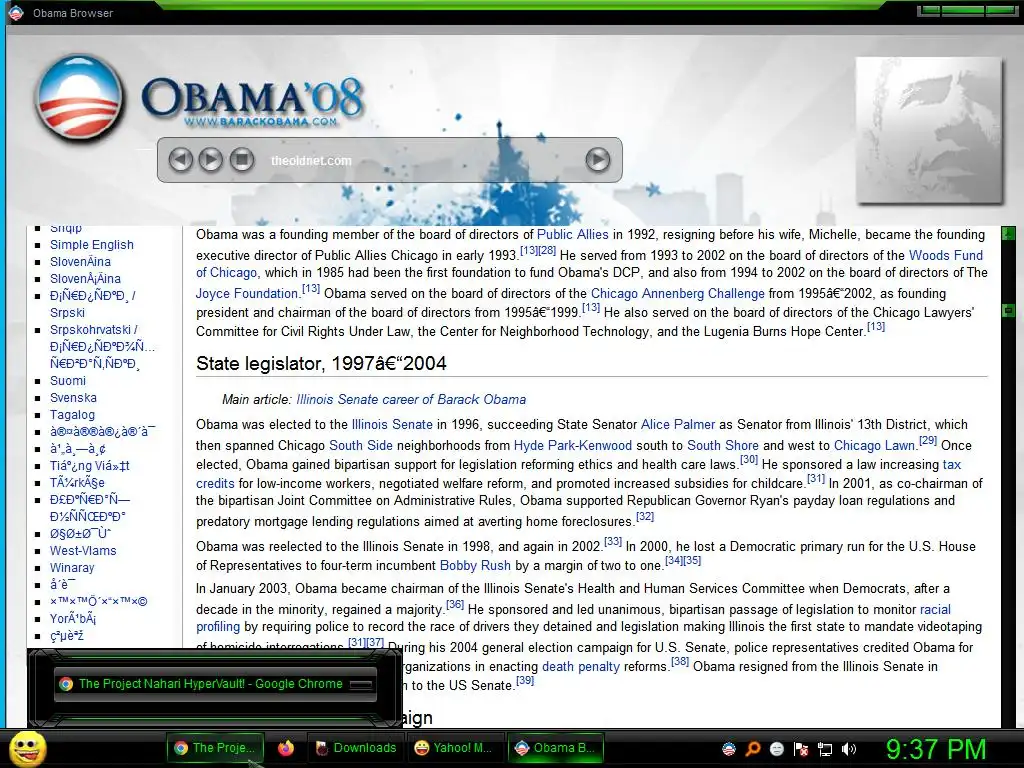The height and width of the screenshot is (768, 1024).
Task: Select the West-Vlams language link
Action: point(83,551)
